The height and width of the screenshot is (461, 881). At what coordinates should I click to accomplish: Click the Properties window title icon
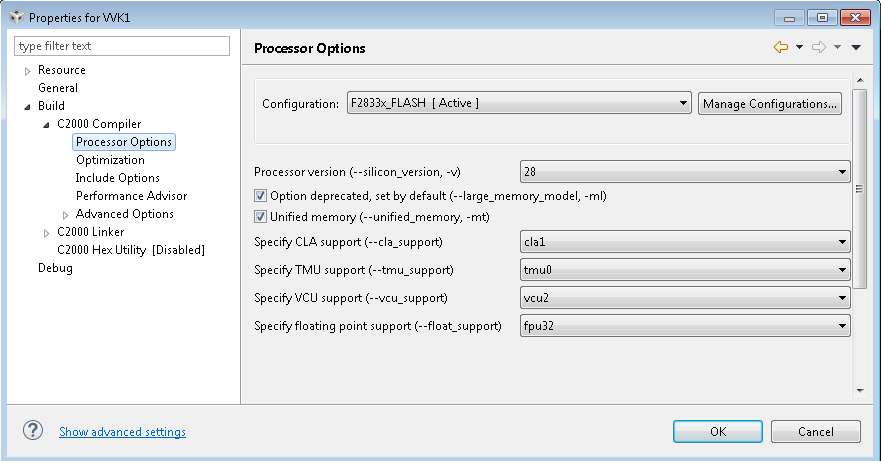[x=15, y=17]
